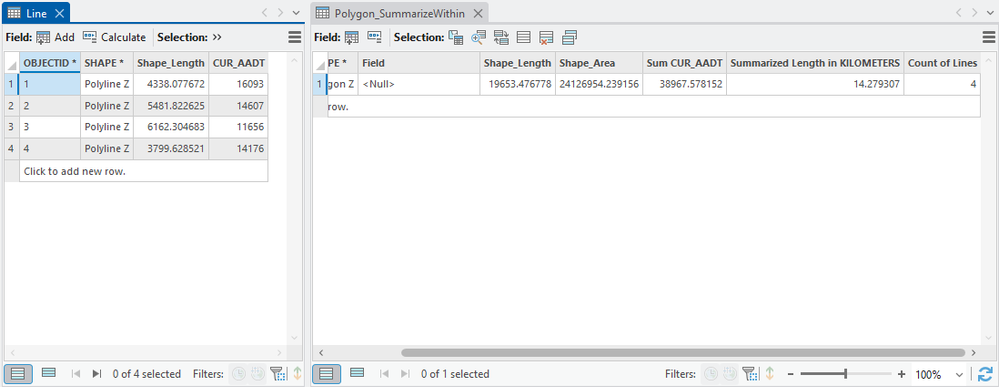Click select-all corner in Line table
This screenshot has height=387, width=999.
(11, 63)
